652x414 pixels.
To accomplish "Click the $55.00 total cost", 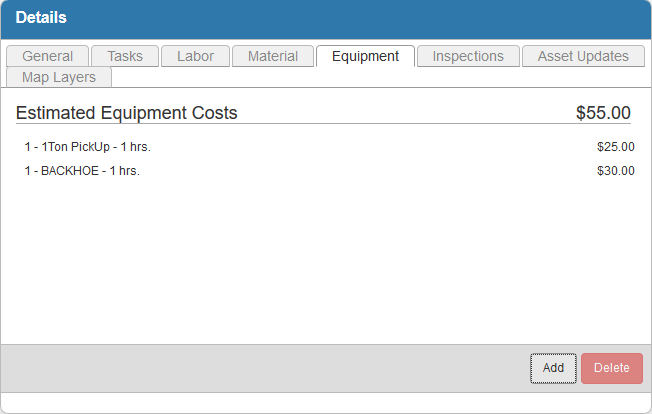I will click(603, 113).
